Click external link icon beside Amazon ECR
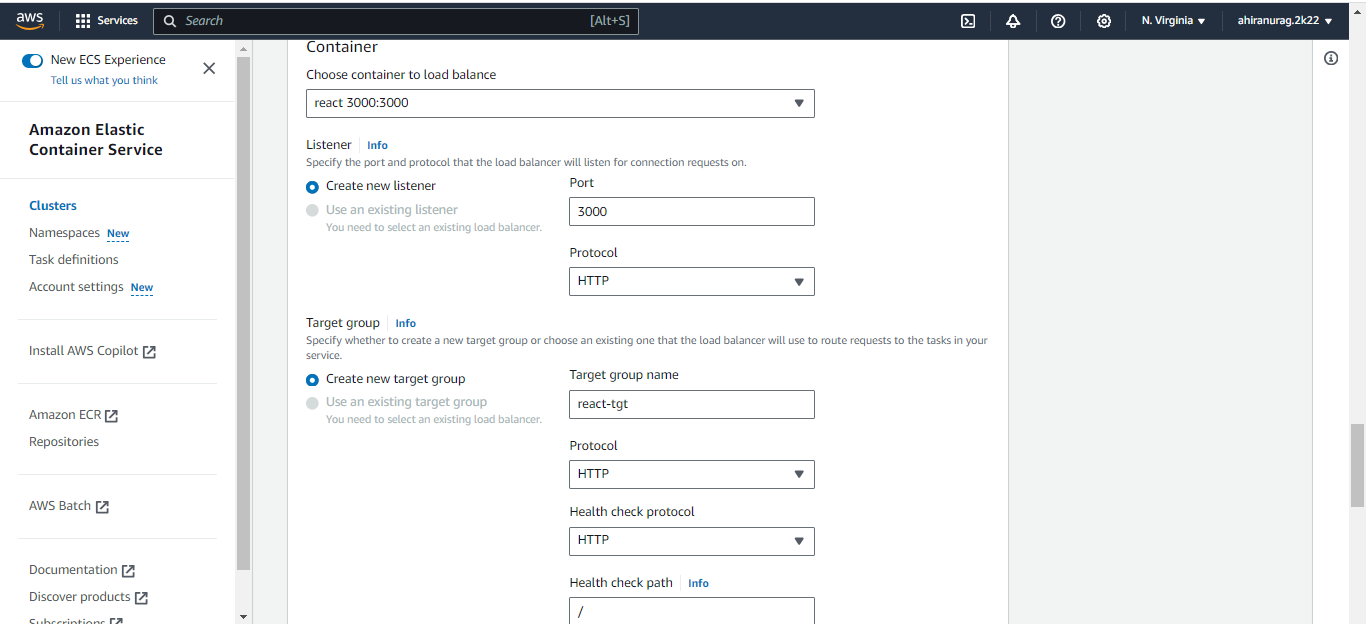 pos(111,416)
